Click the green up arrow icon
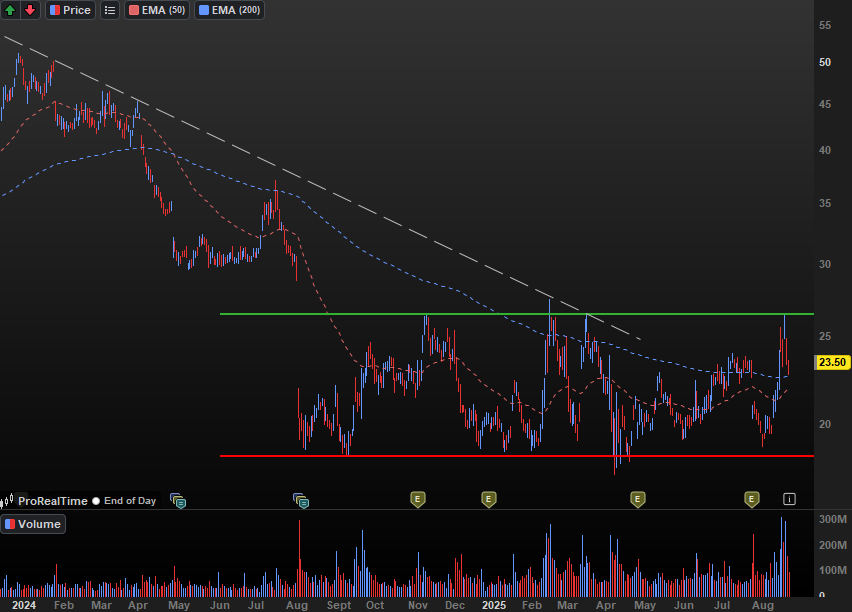This screenshot has width=852, height=612. tap(10, 10)
